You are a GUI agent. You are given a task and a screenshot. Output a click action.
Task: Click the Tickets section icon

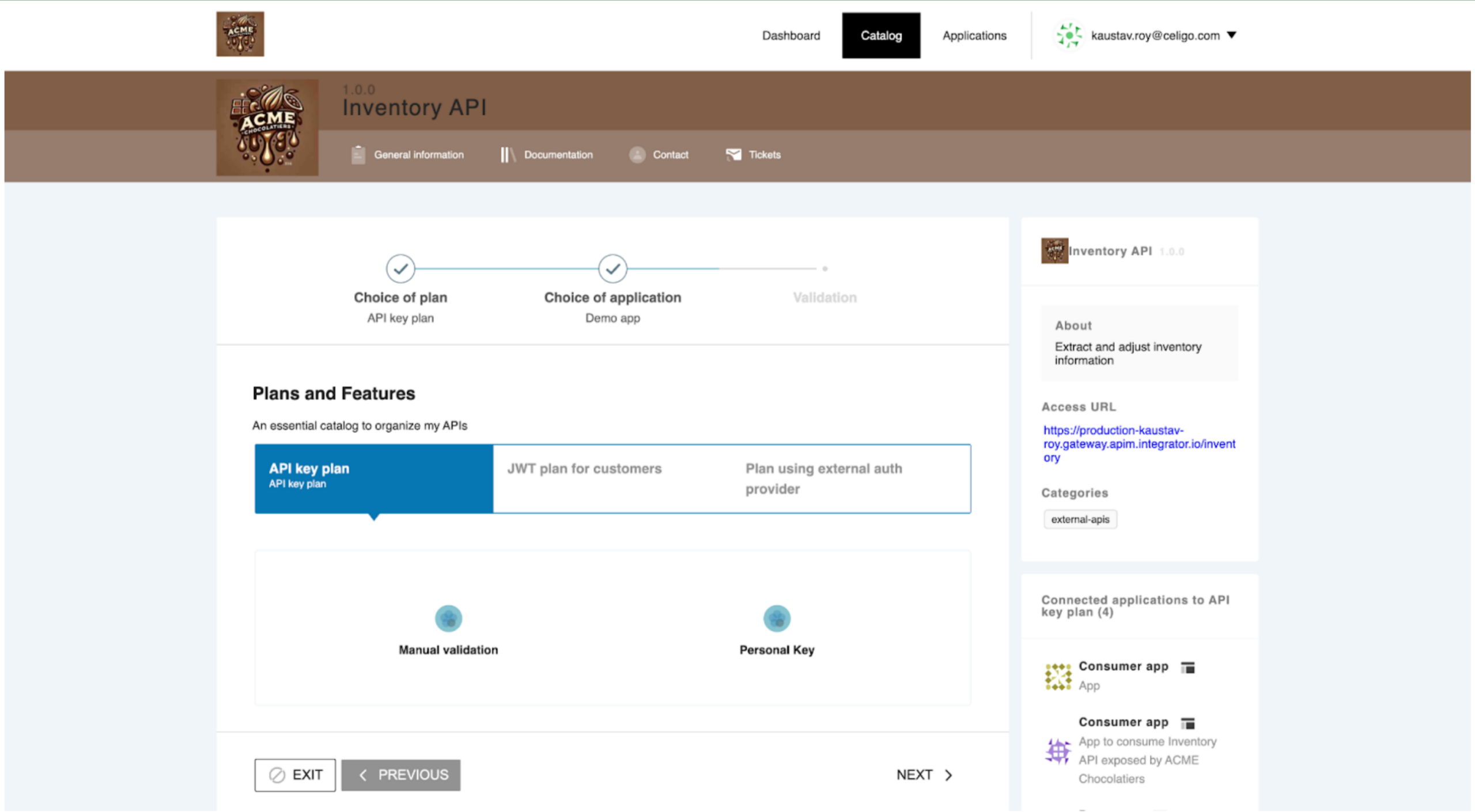733,155
